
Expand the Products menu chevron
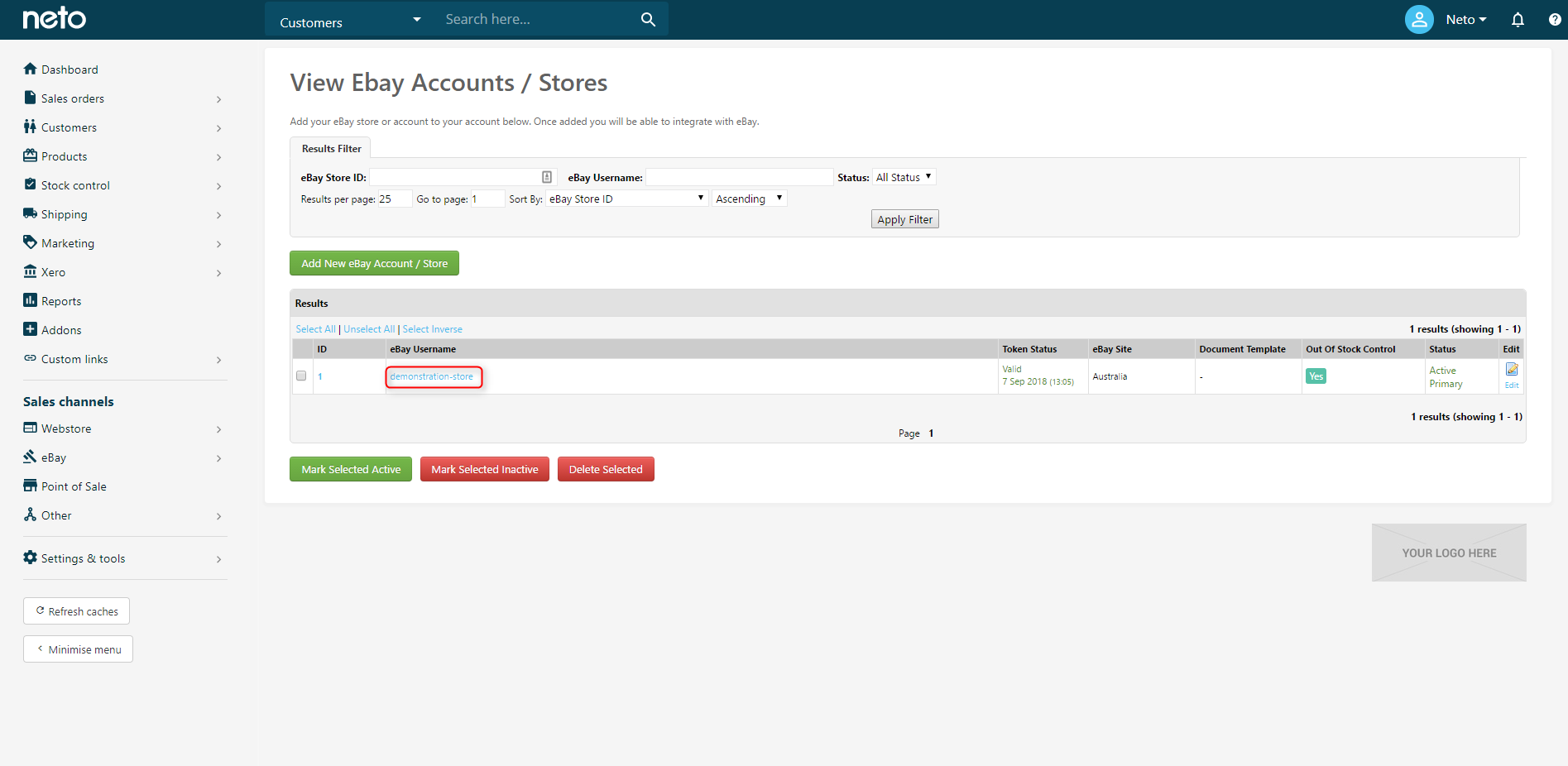click(218, 157)
